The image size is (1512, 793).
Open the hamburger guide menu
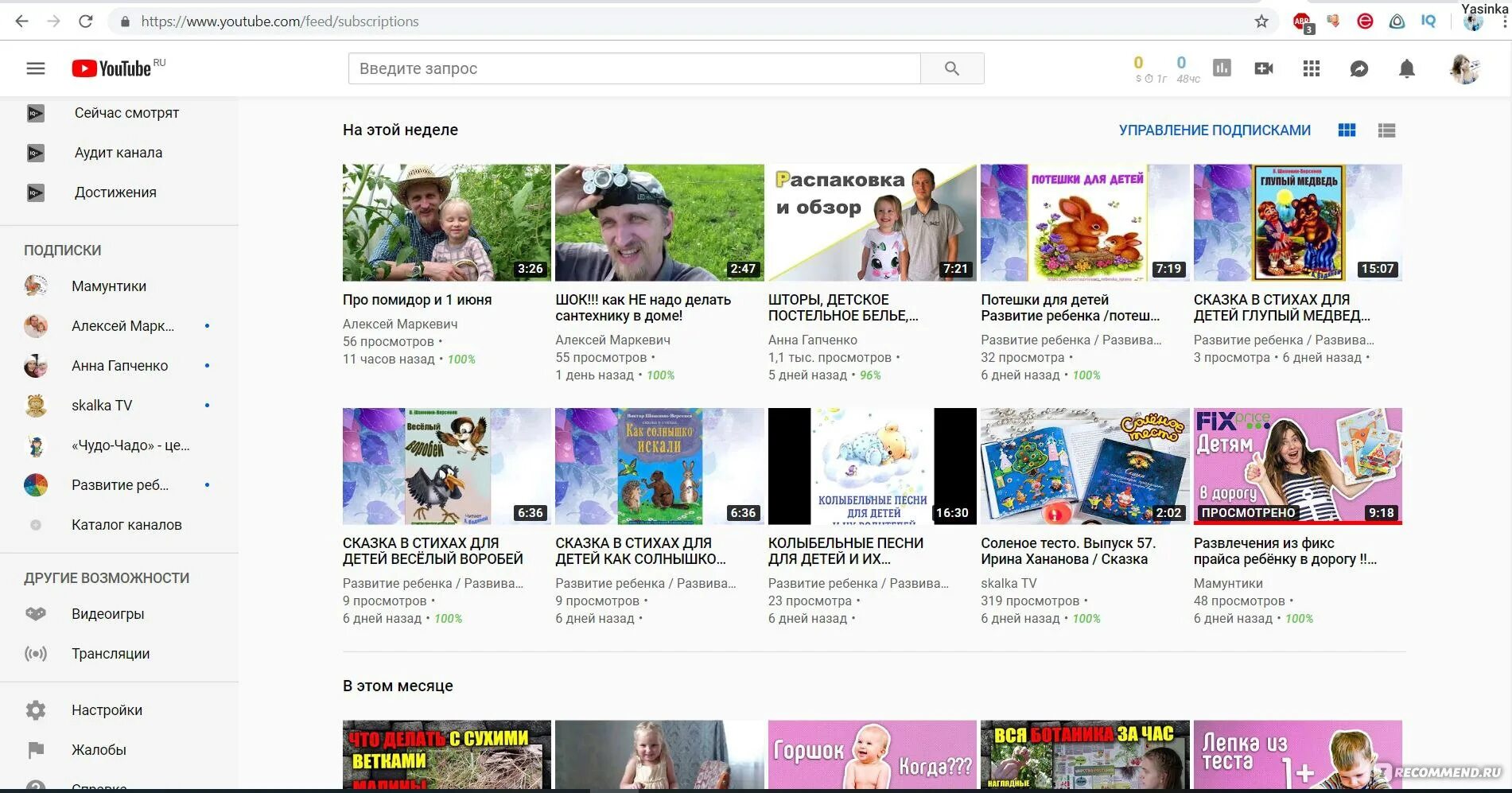(36, 68)
